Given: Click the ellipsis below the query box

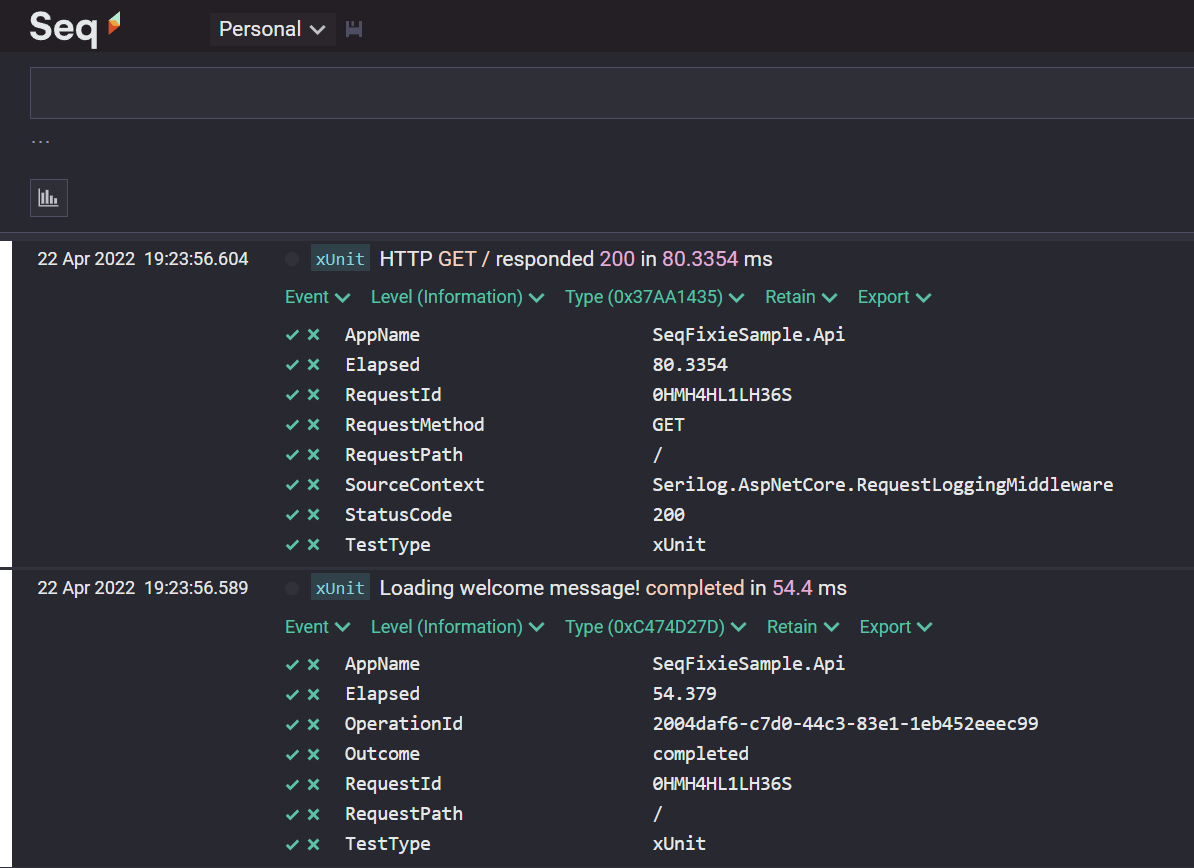Looking at the screenshot, I should point(40,142).
